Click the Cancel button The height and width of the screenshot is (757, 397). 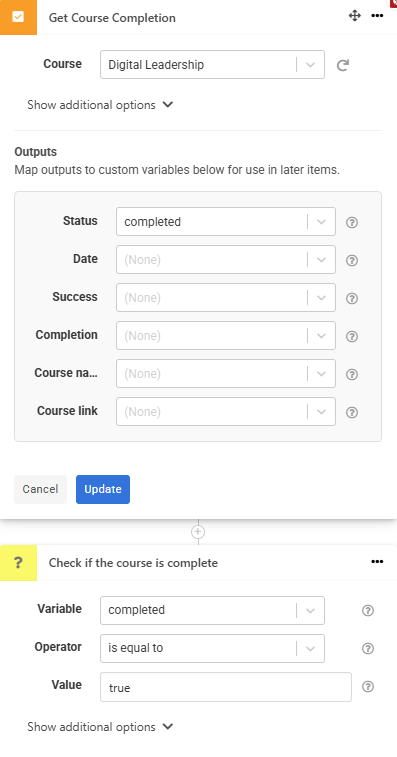40,489
